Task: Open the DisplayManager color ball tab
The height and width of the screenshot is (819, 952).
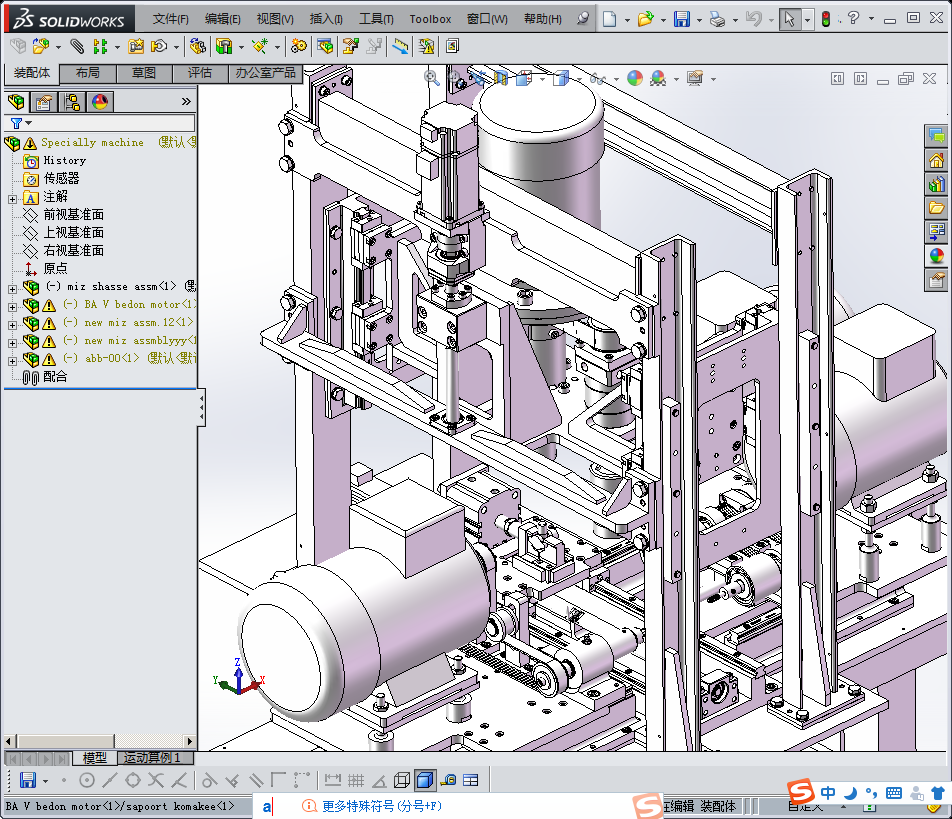Action: 100,101
